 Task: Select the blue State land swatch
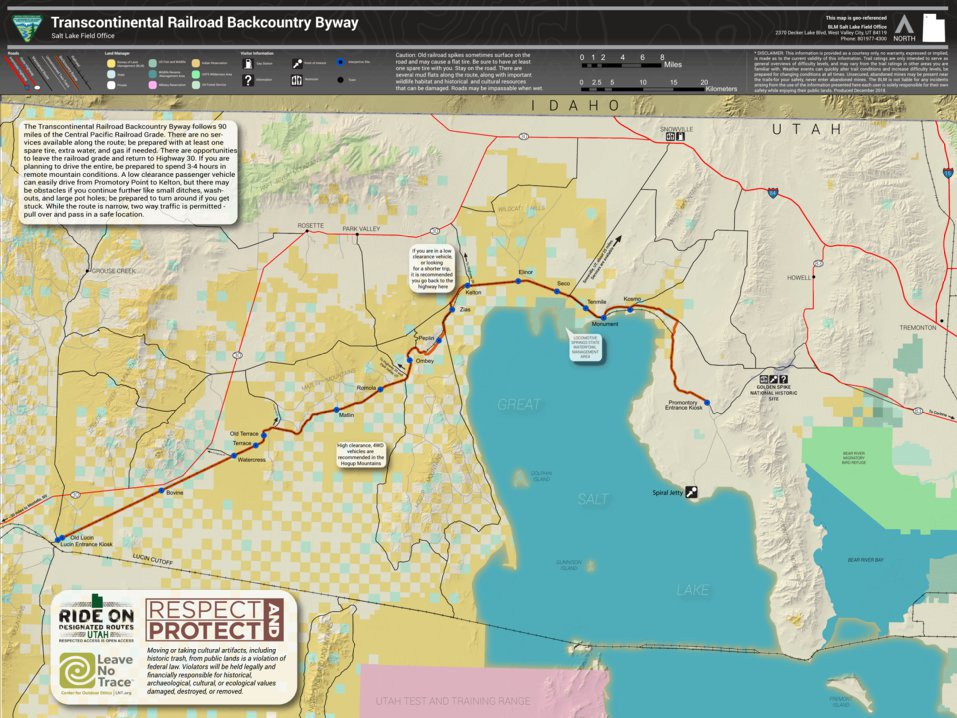(111, 74)
